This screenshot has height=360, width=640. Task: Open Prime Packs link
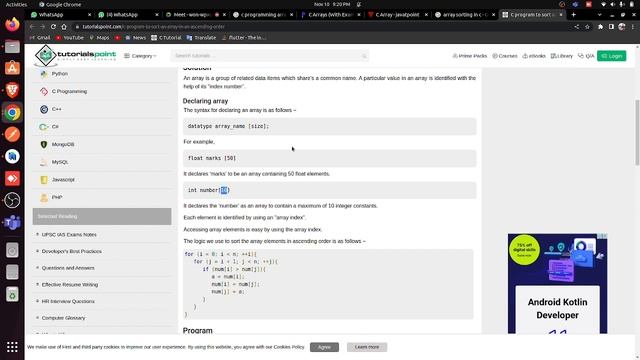click(x=470, y=56)
